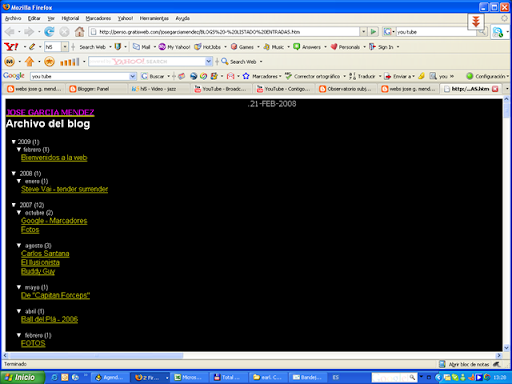Screen dimensions: 512x384
Task: Open the Marcadores menu in the menu bar
Action: (98, 18)
